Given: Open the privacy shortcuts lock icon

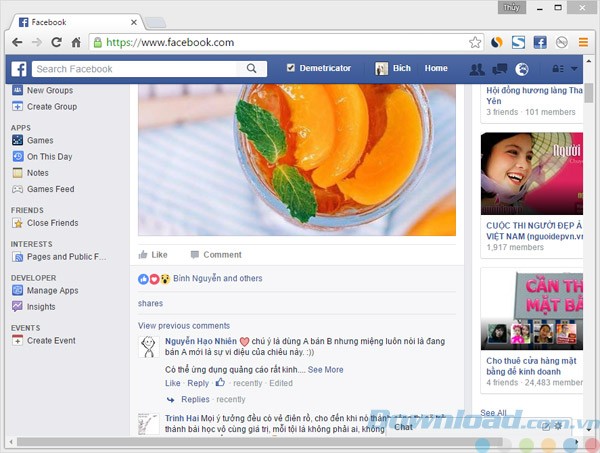Looking at the screenshot, I should 558,69.
